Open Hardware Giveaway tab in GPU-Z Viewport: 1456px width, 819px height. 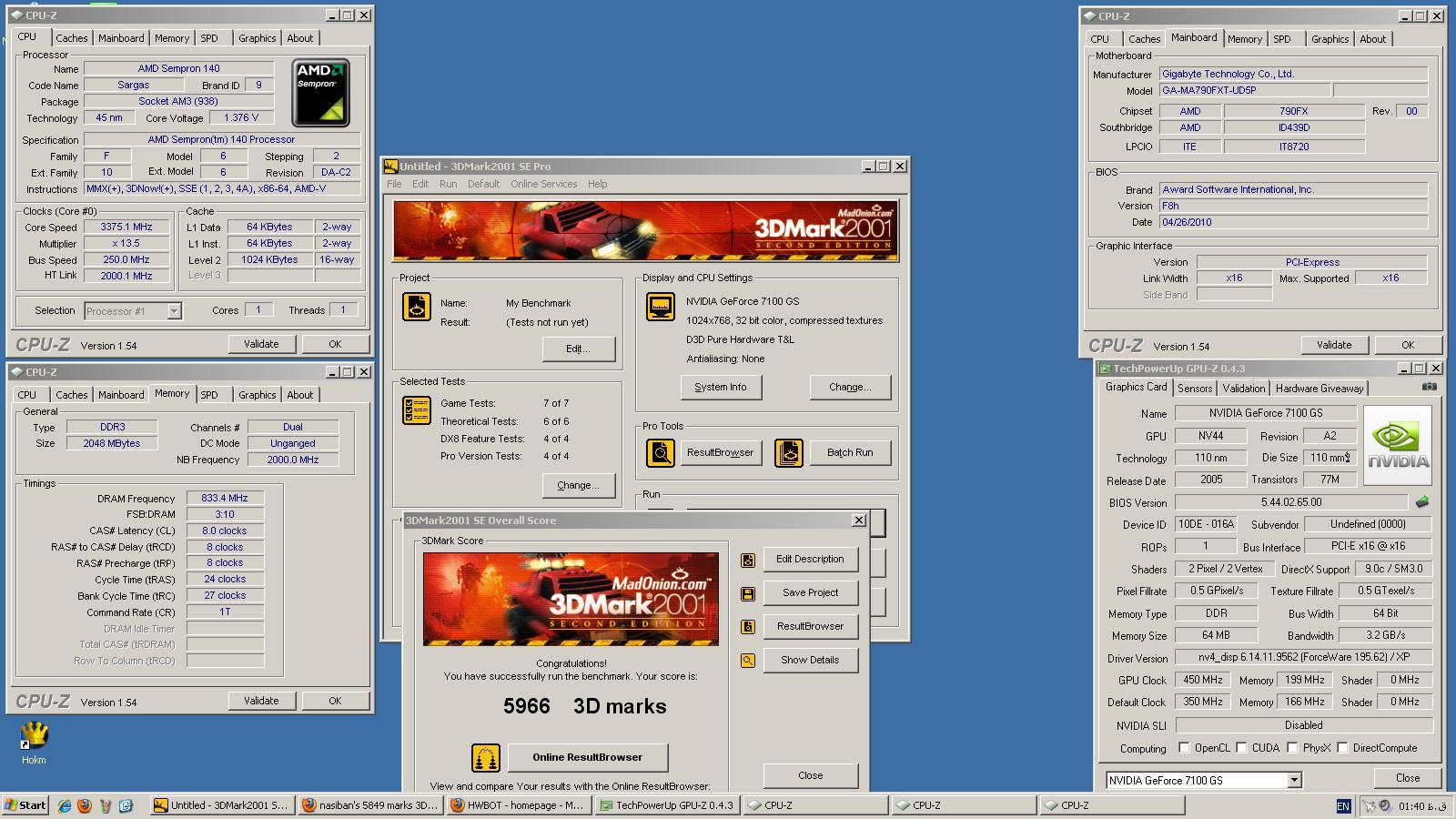coord(1319,389)
